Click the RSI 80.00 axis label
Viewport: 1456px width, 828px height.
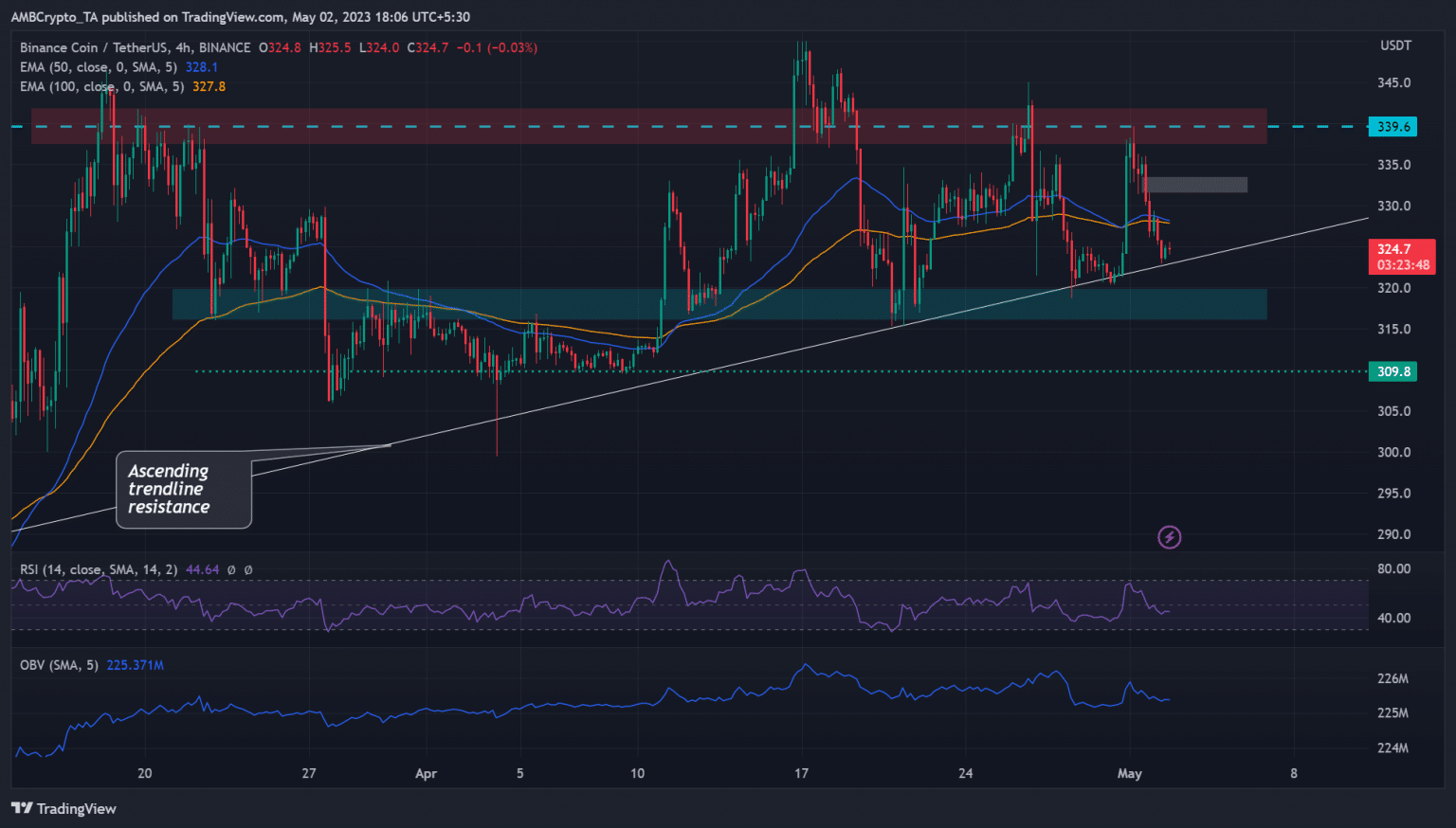1393,568
